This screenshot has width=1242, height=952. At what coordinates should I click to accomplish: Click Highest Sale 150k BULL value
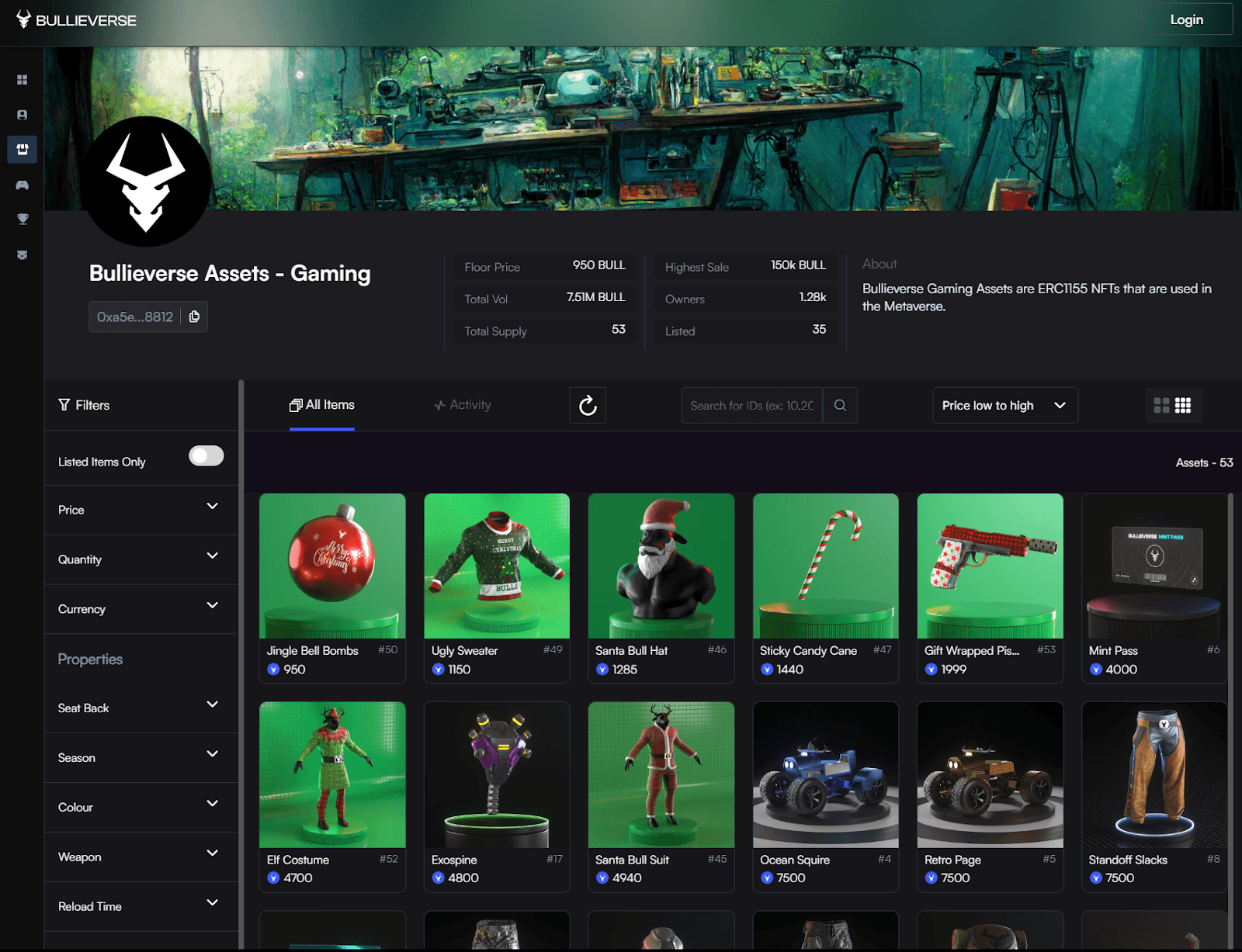(798, 265)
